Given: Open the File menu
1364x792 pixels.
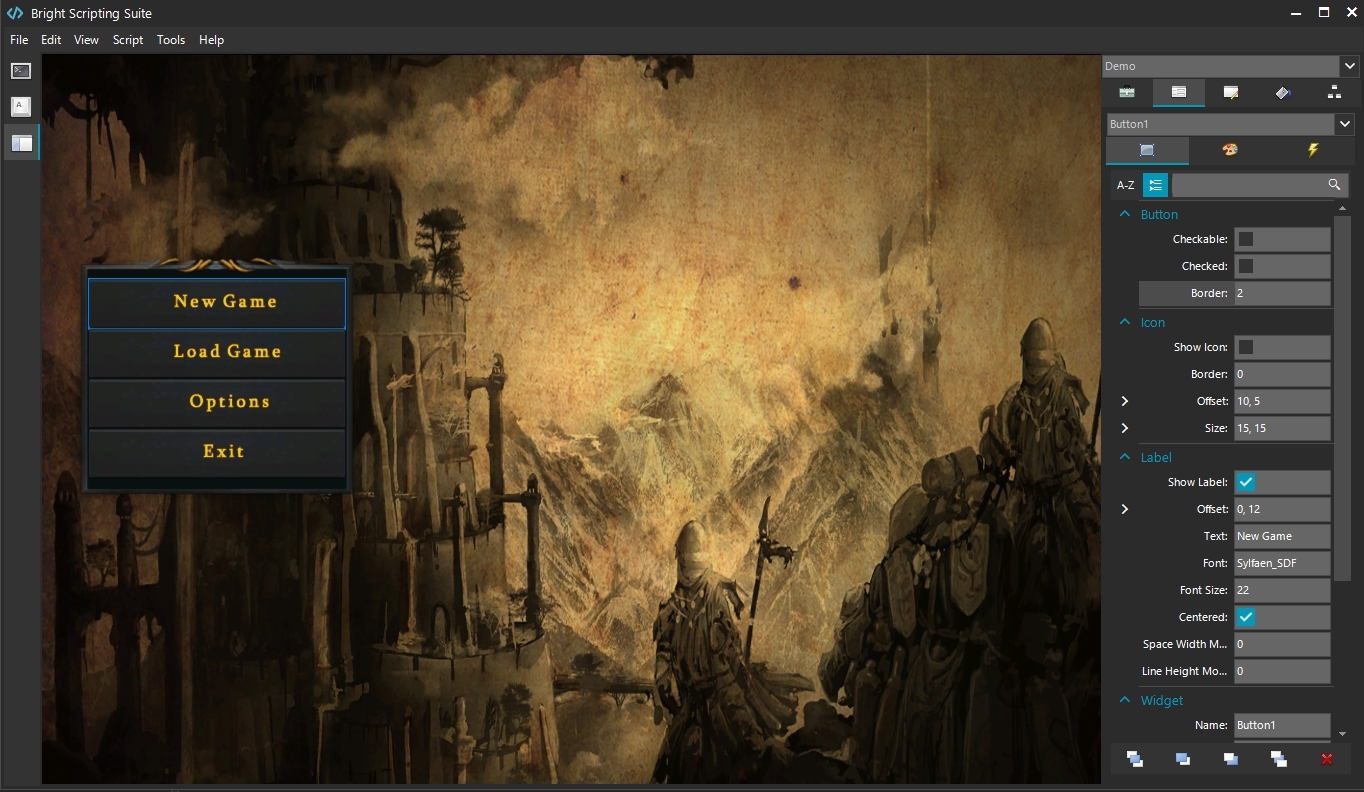Looking at the screenshot, I should tap(19, 40).
